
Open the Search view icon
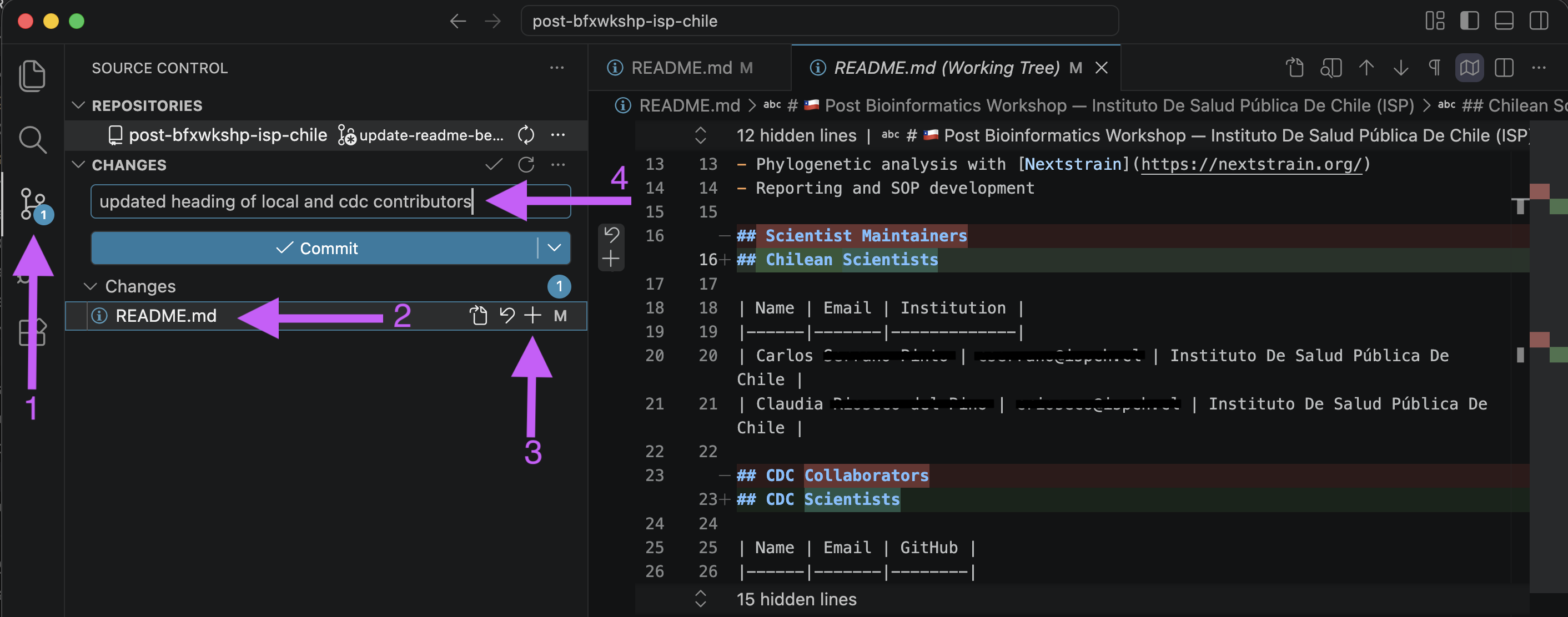(x=32, y=139)
